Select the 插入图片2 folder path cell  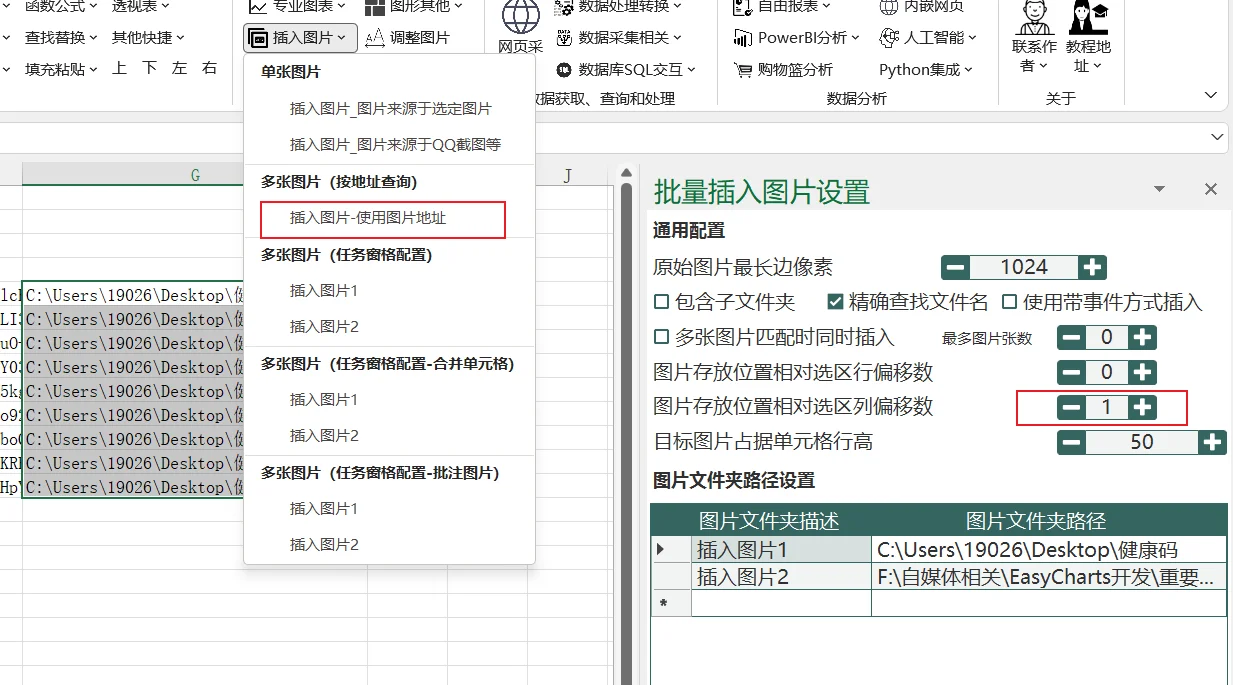pyautogui.click(x=1049, y=577)
